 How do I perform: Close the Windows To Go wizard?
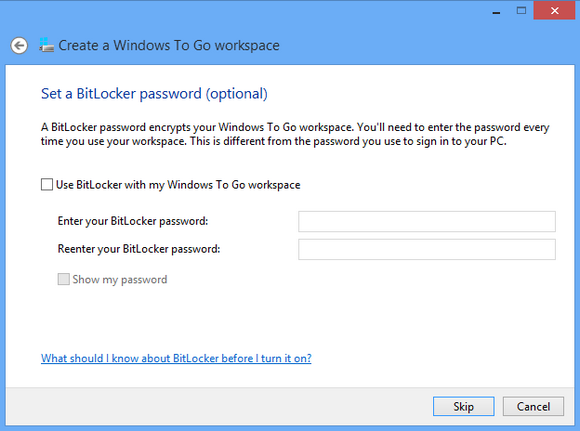[x=554, y=11]
